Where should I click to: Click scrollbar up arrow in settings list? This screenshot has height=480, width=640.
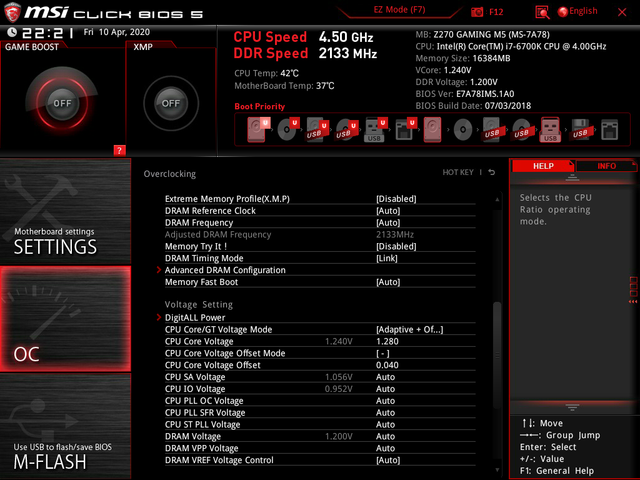pos(497,199)
